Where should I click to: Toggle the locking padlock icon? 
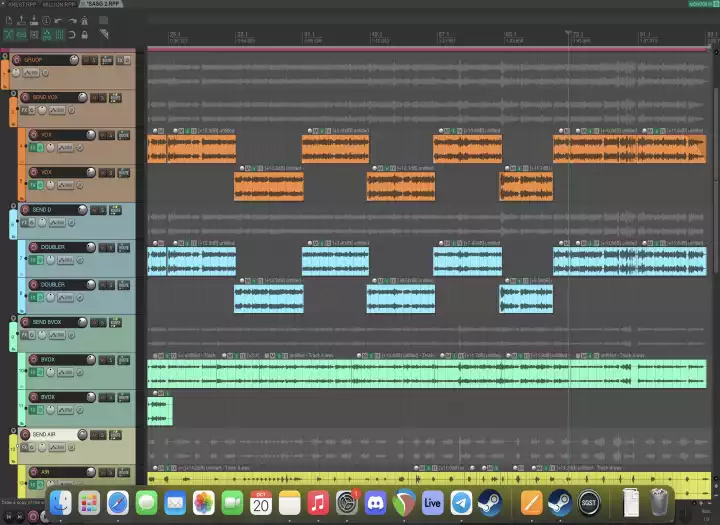(x=87, y=35)
